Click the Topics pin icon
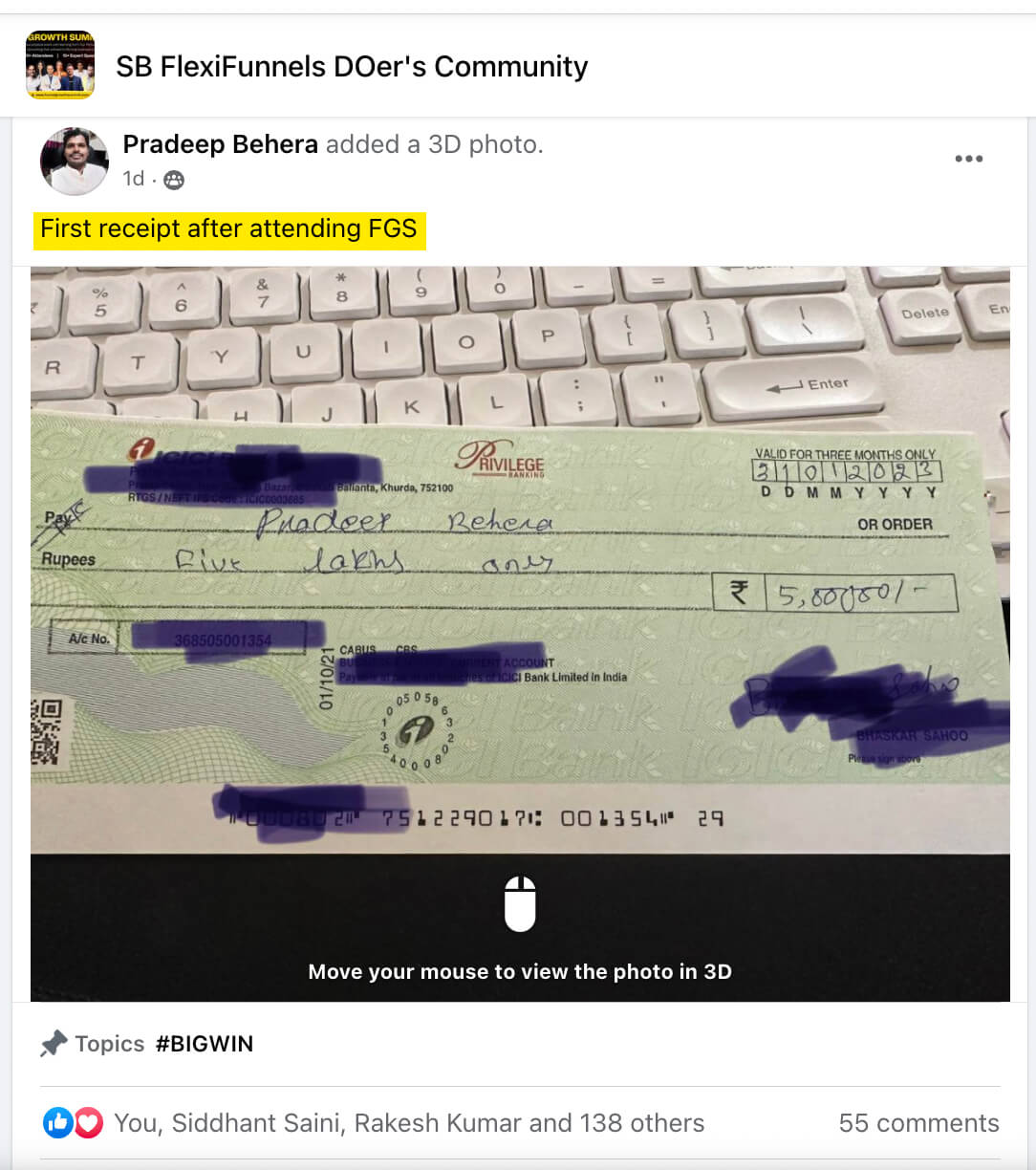The image size is (1036, 1170). tap(54, 1044)
